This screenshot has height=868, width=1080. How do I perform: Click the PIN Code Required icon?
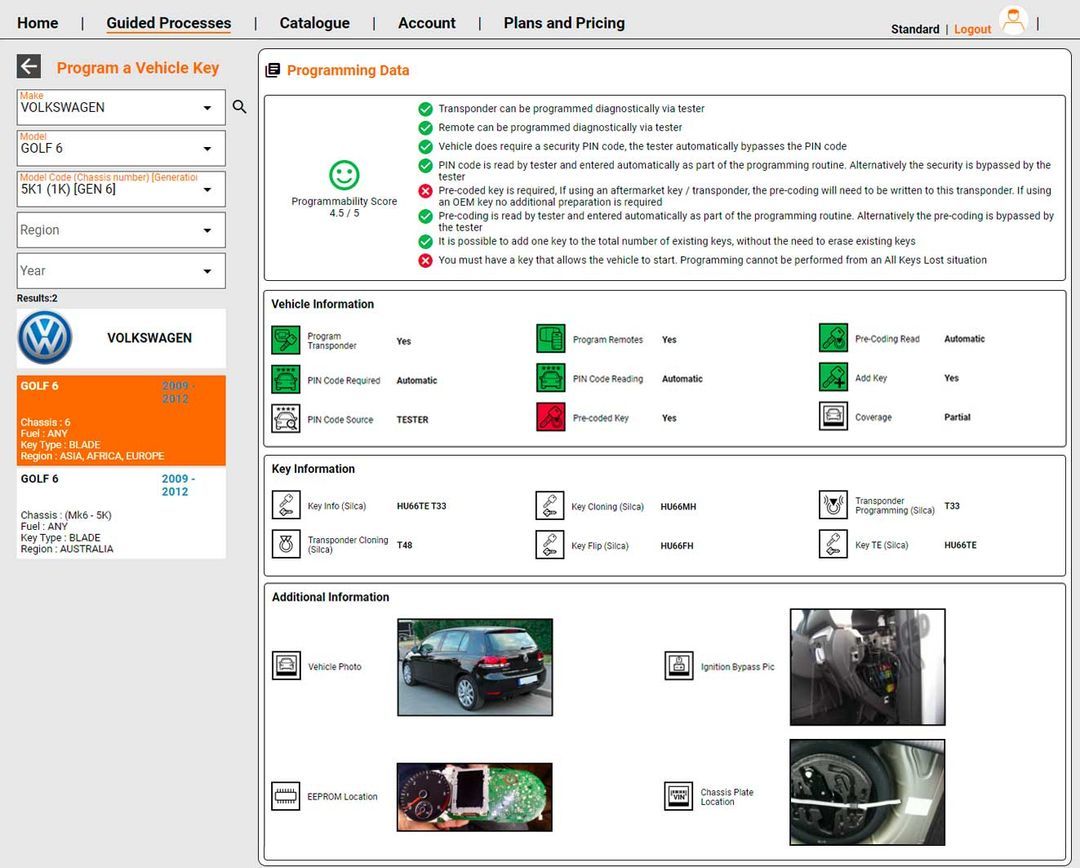(x=285, y=379)
